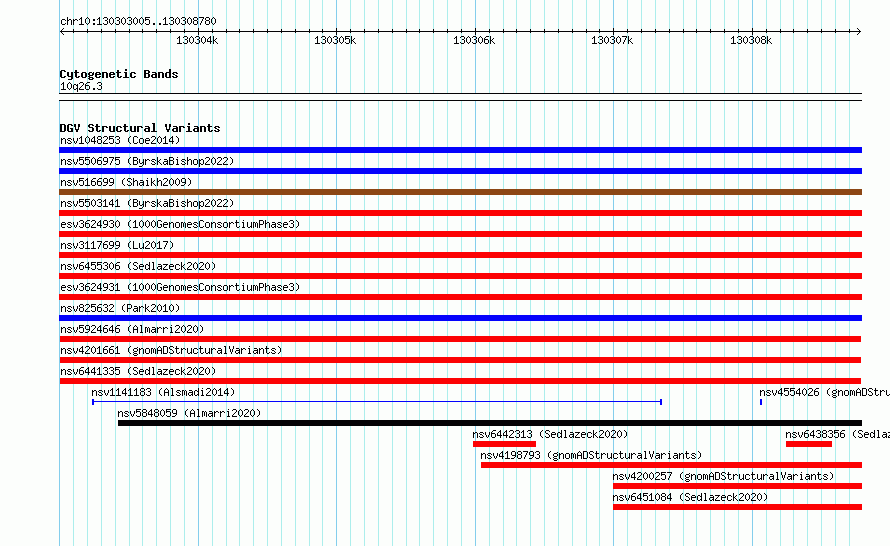
Task: Click nsv5503141 (ByrskaBishop2022) label
Action: [147, 203]
